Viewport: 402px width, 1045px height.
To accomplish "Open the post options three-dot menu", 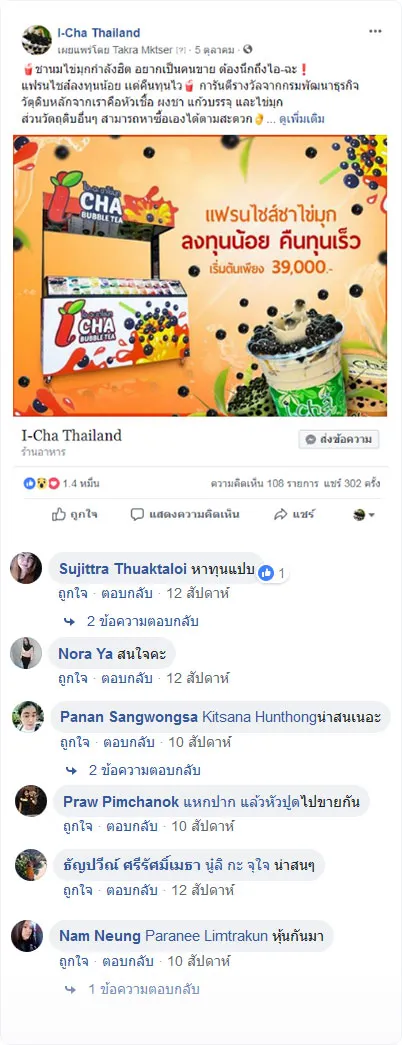I will (375, 31).
